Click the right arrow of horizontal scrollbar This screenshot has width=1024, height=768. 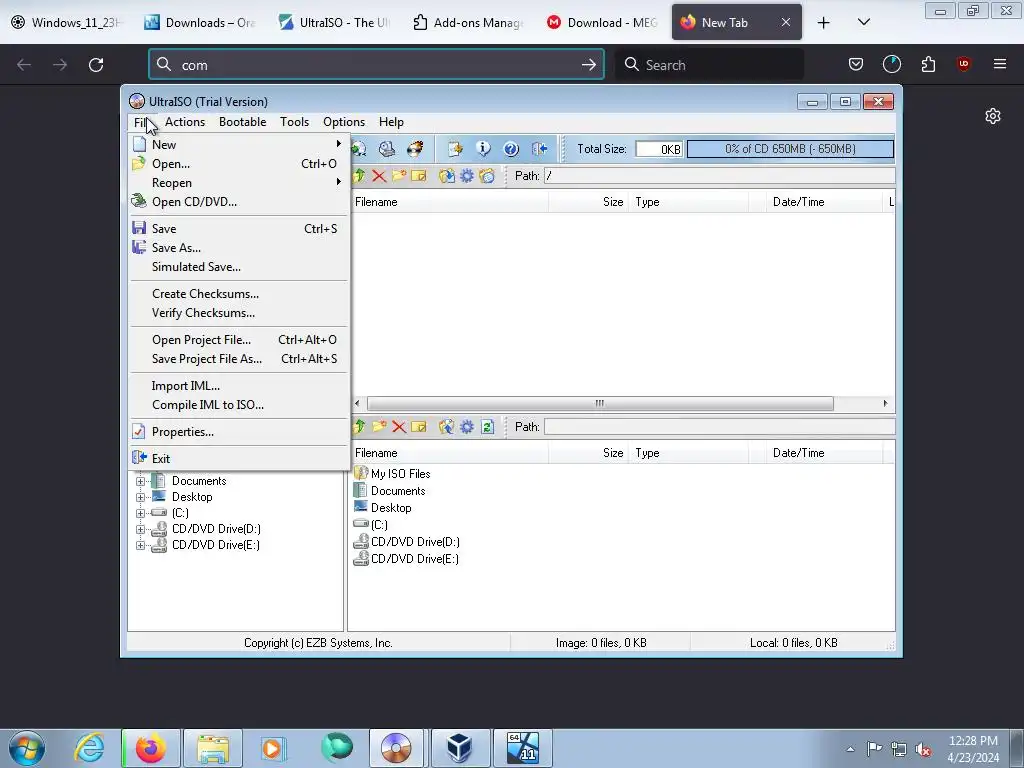pos(885,404)
